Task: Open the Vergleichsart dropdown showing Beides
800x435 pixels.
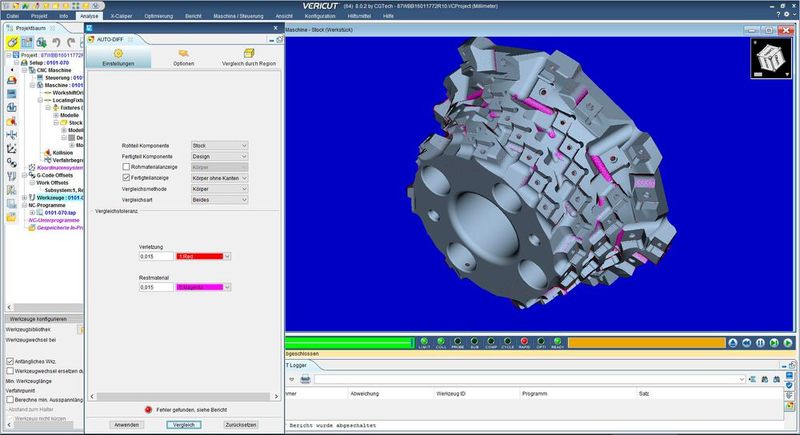Action: tap(219, 199)
